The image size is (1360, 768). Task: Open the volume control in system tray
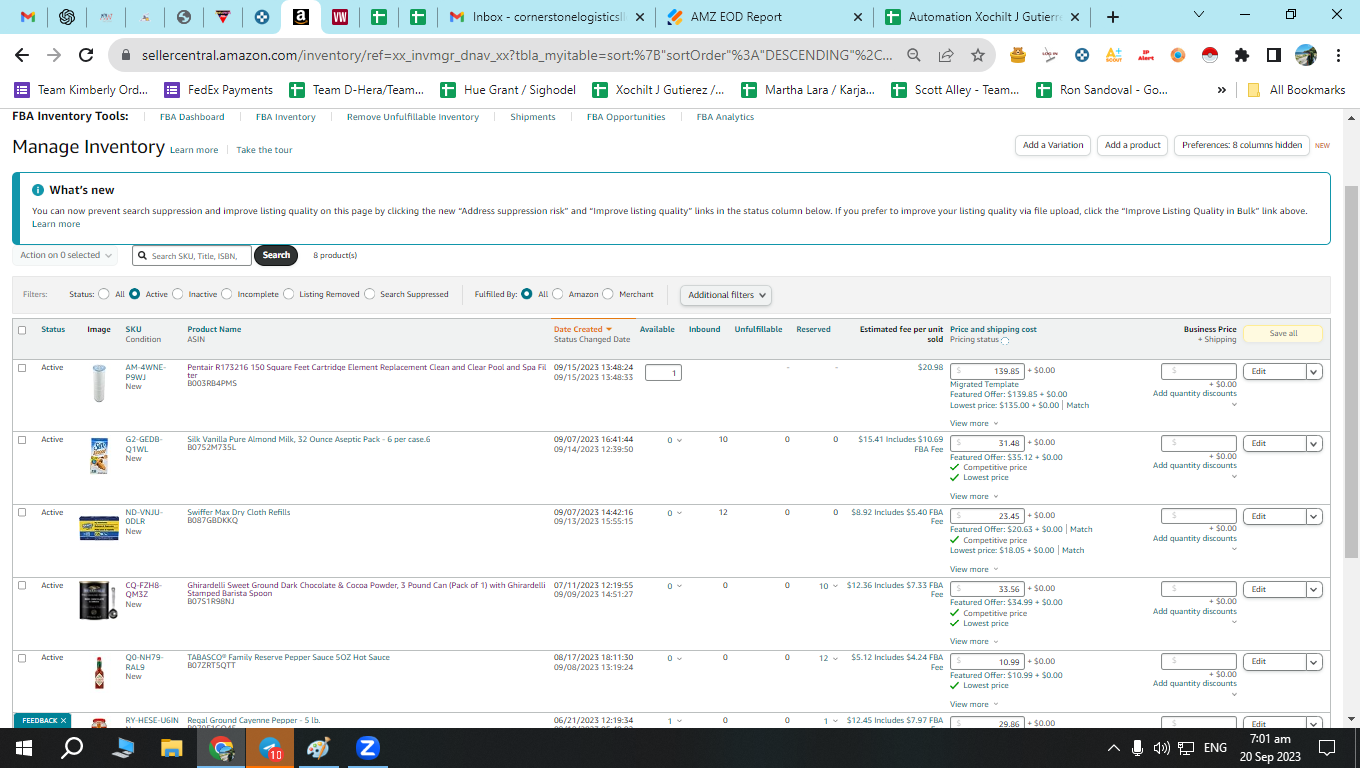click(1161, 748)
